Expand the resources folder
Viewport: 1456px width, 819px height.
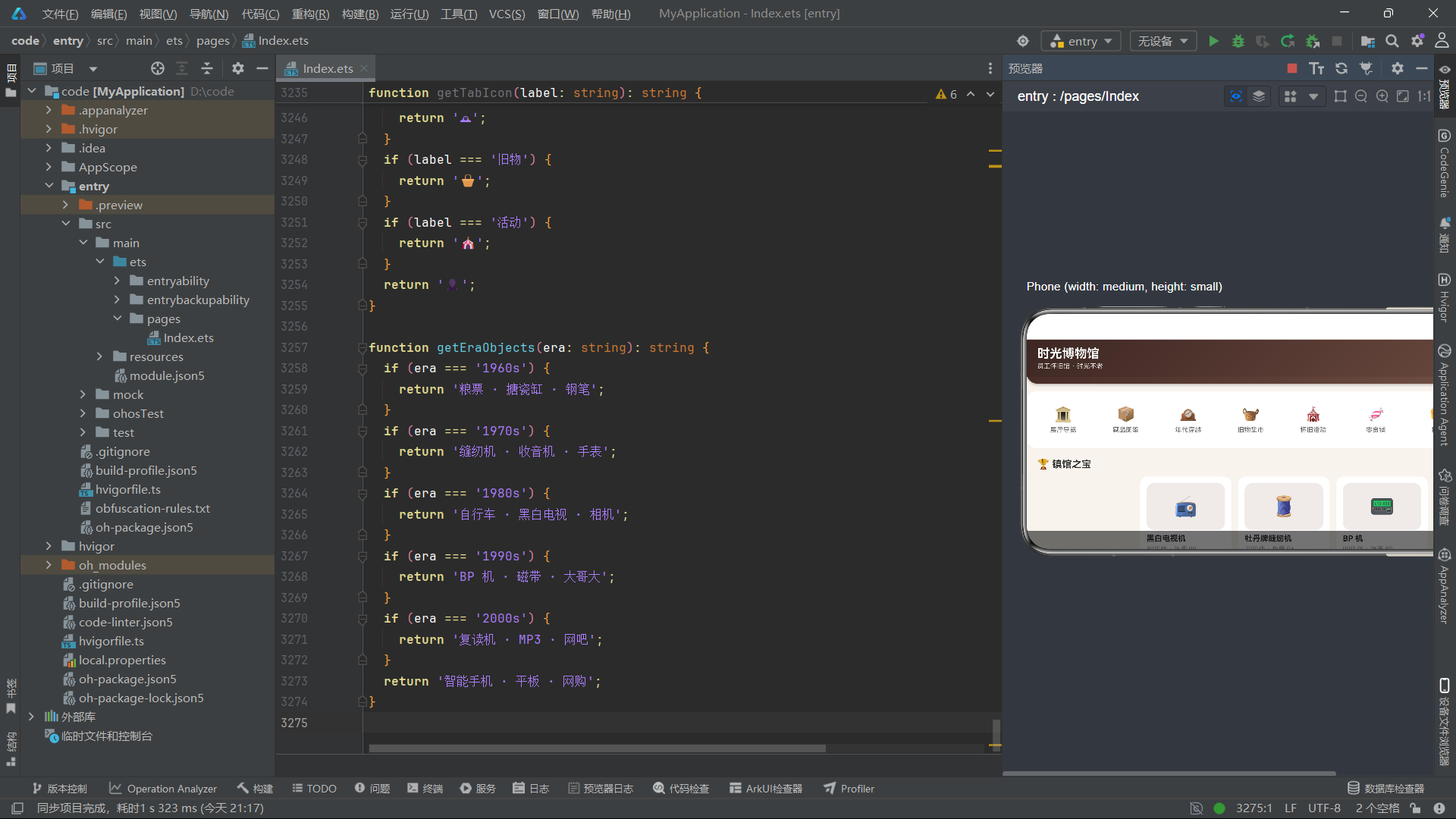[99, 356]
